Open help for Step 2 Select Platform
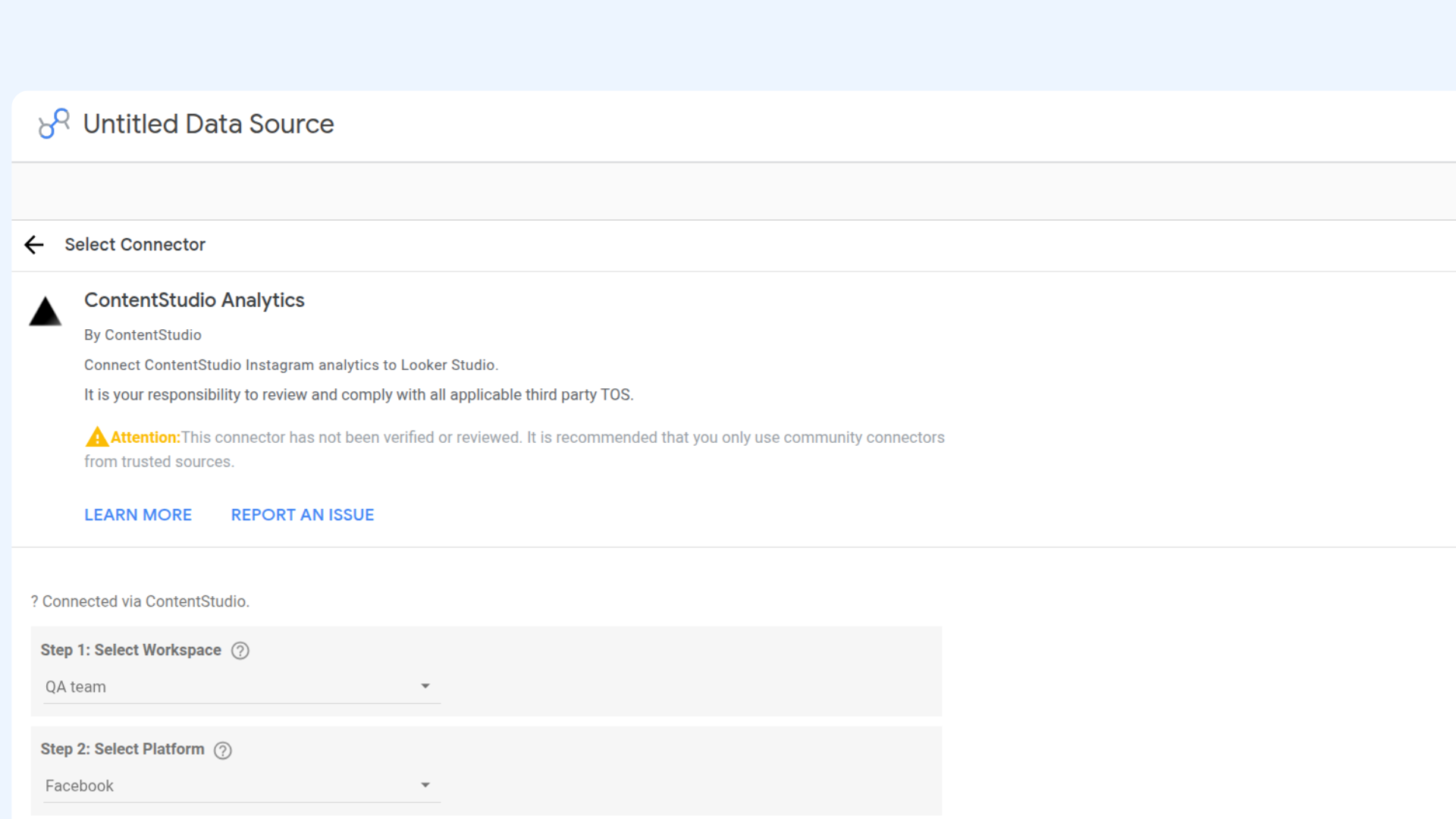 pos(223,750)
